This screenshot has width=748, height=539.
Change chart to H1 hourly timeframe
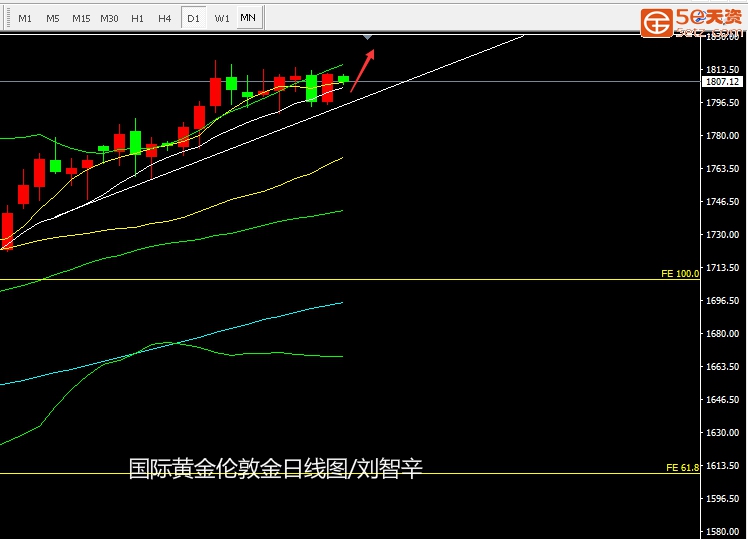pos(137,19)
